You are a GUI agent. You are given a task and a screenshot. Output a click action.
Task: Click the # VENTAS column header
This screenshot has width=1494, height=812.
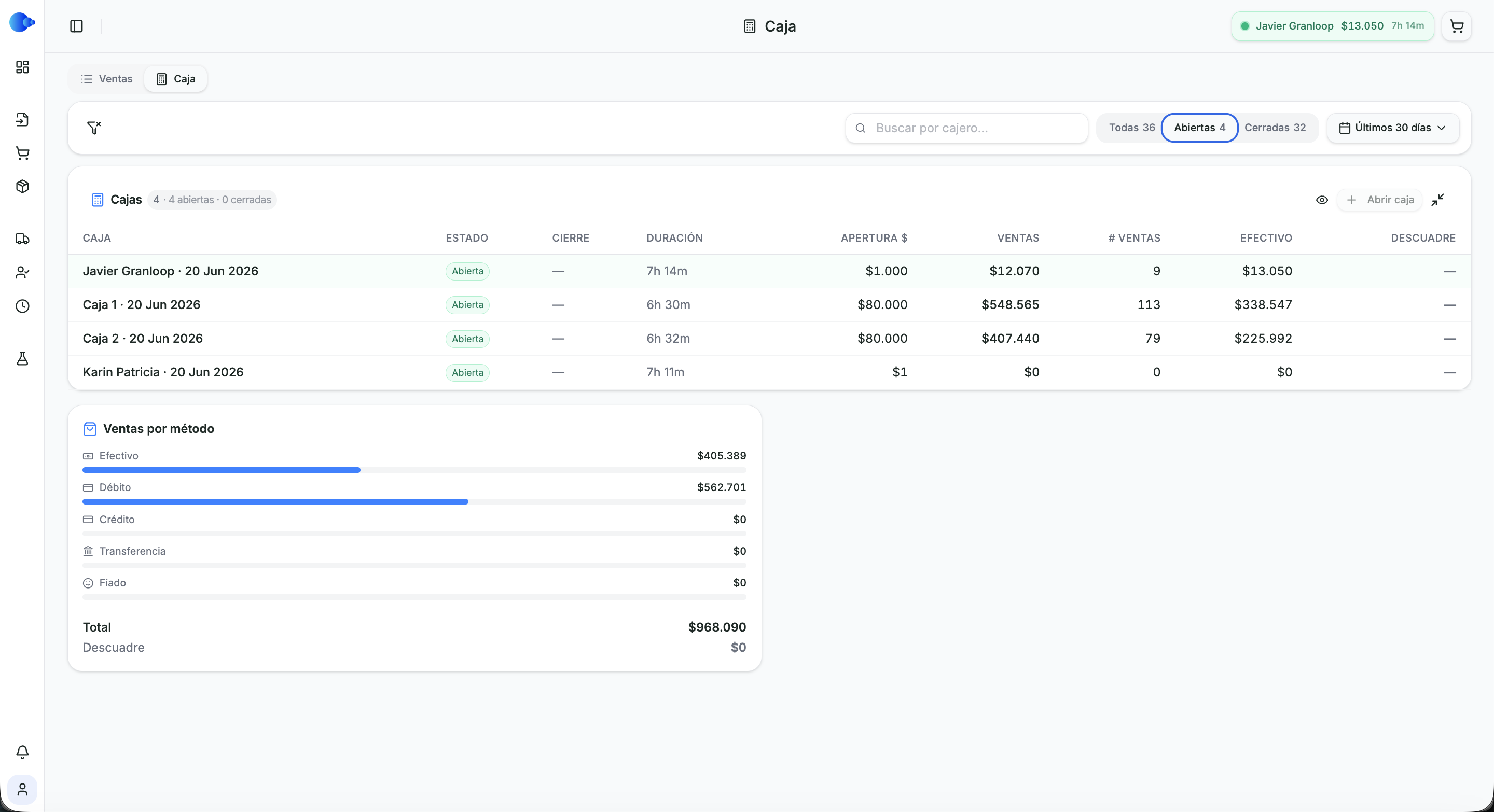click(x=1134, y=237)
